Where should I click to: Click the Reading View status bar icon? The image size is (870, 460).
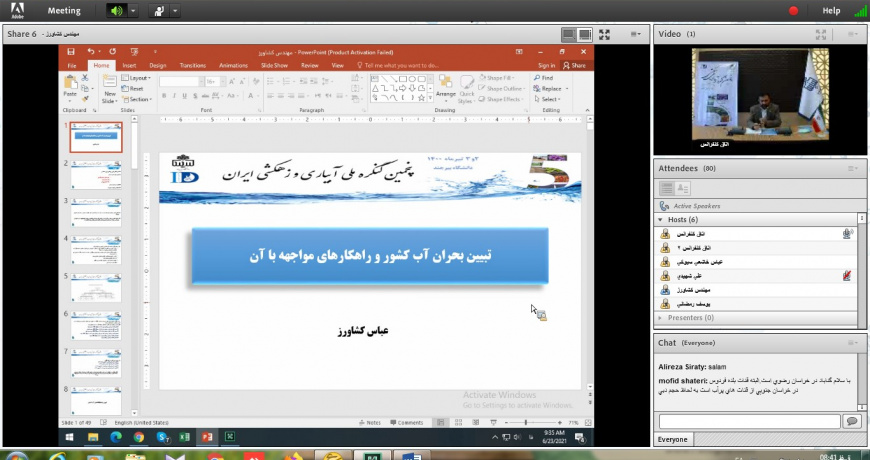tap(476, 423)
